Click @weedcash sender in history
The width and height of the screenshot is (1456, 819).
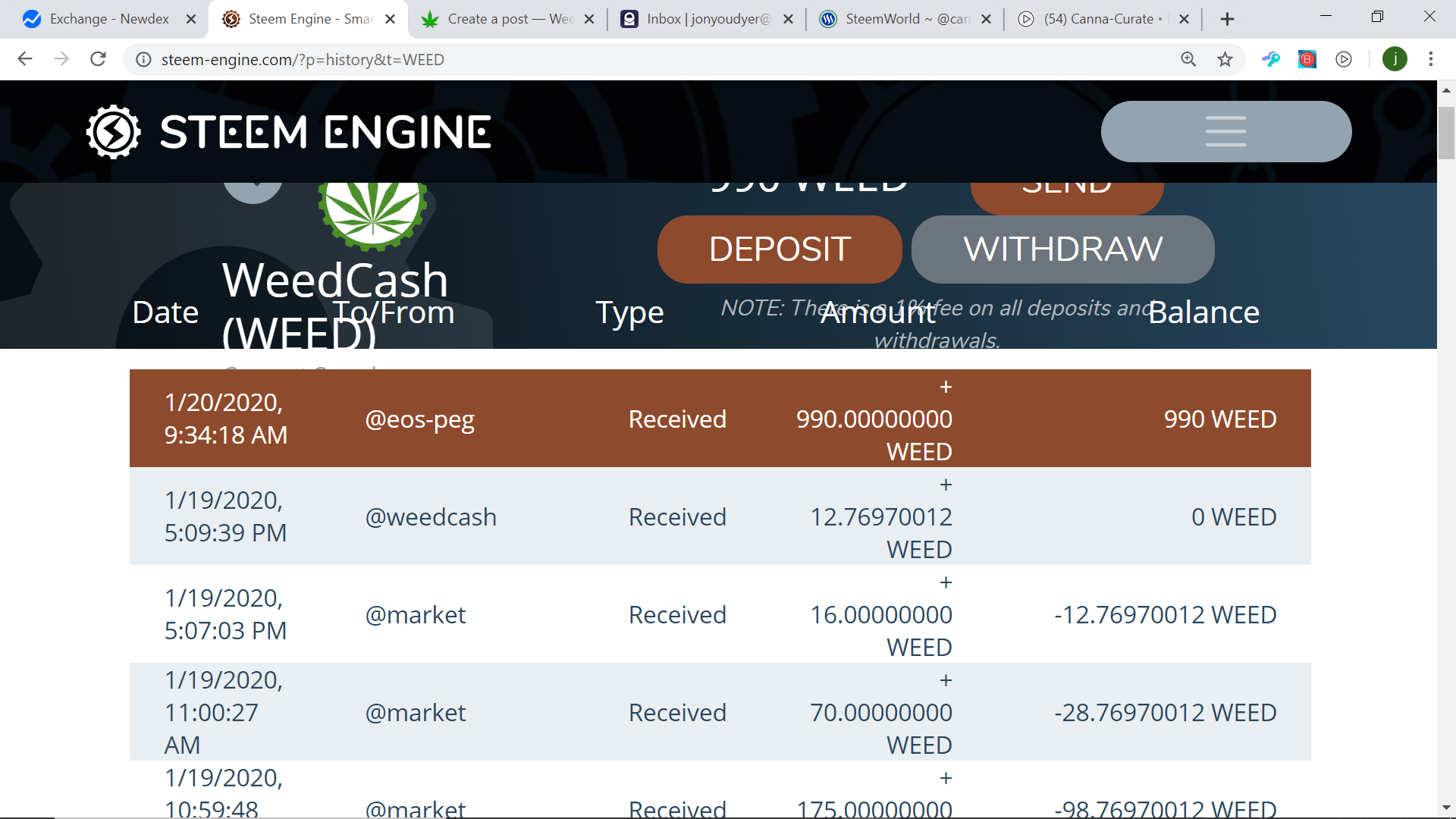[x=431, y=517]
